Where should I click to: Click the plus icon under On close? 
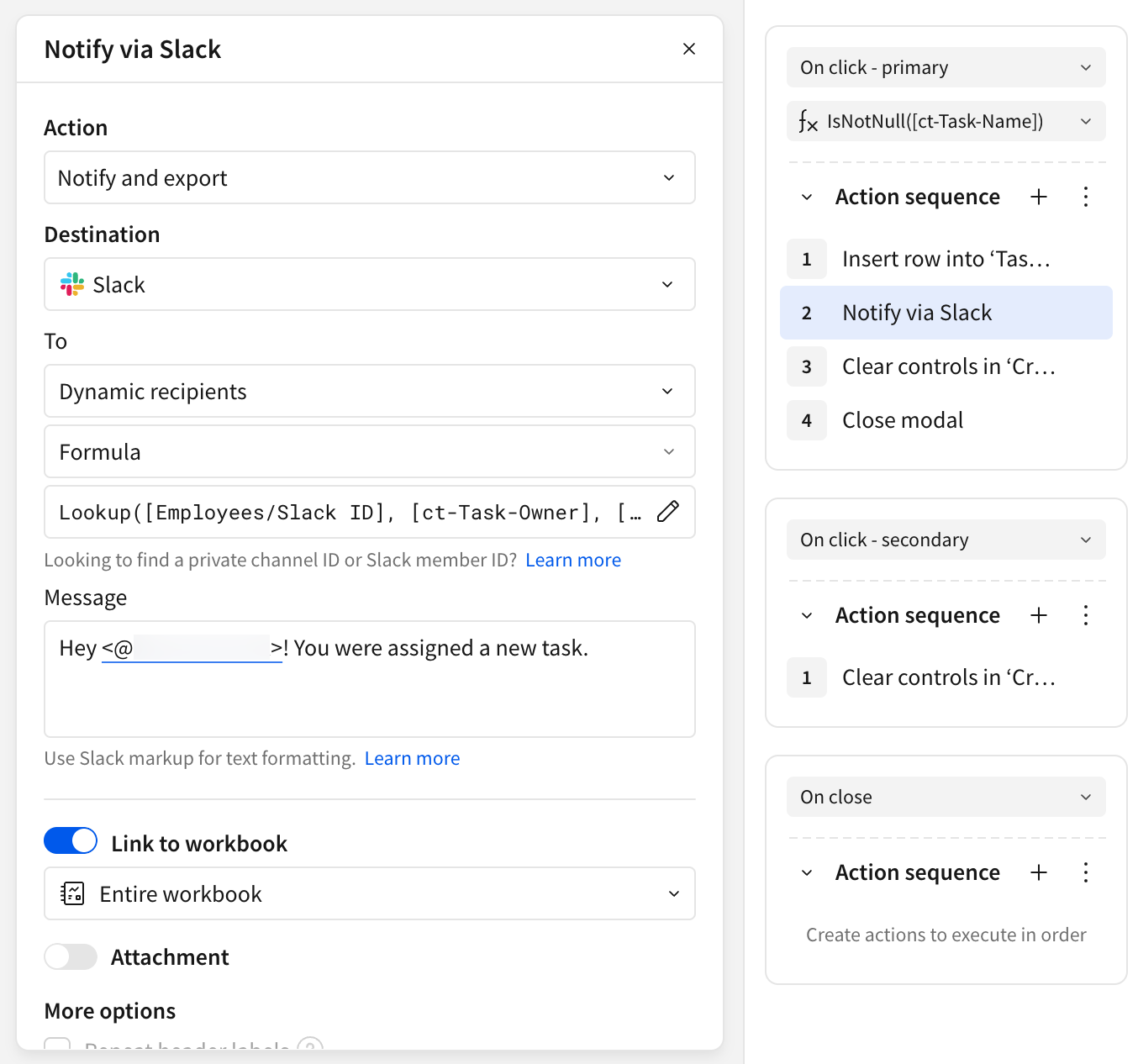coord(1039,872)
